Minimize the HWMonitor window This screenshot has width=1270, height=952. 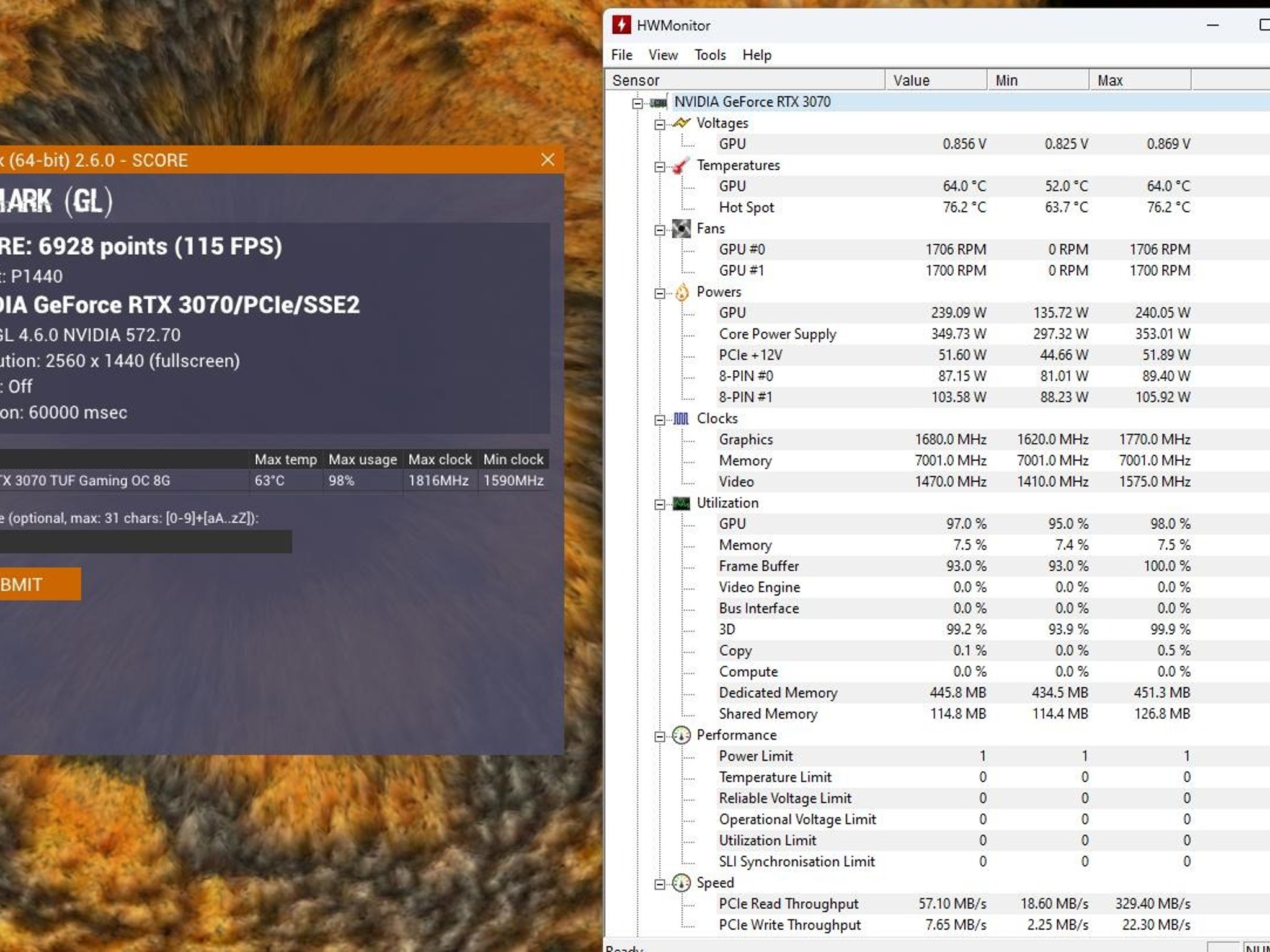[x=1212, y=25]
